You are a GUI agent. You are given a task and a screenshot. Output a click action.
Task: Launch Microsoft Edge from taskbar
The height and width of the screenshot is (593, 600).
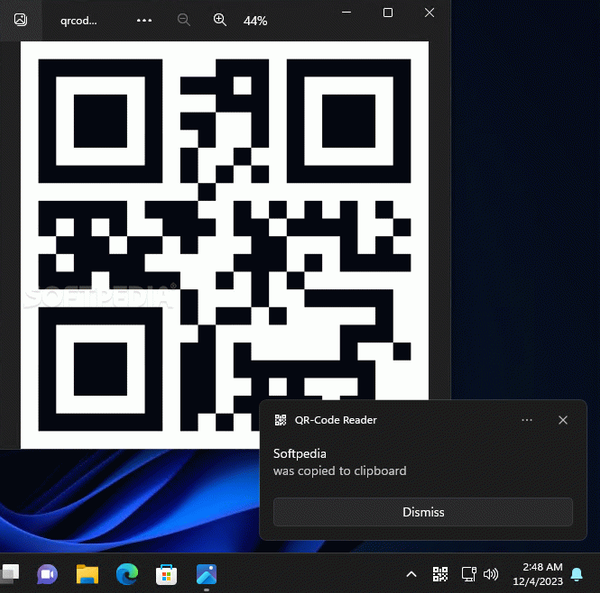(x=127, y=574)
